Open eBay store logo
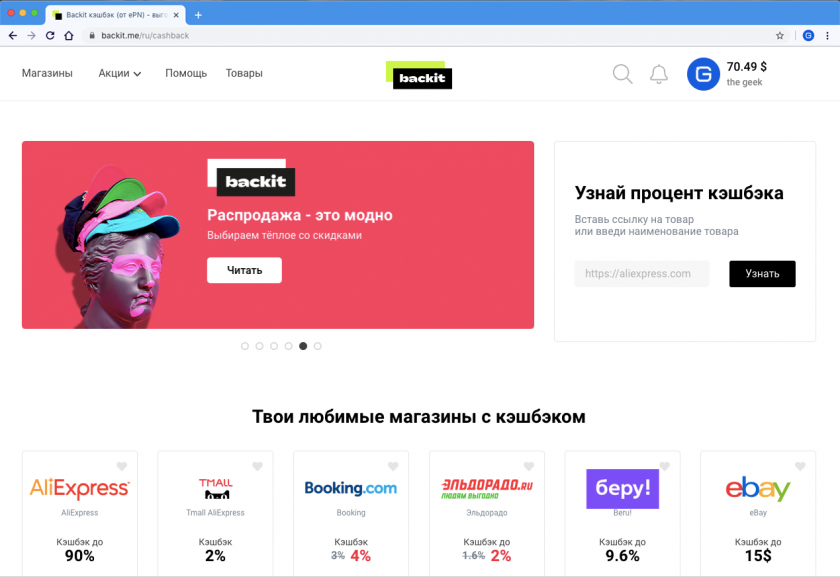This screenshot has height=577, width=840. click(x=758, y=488)
